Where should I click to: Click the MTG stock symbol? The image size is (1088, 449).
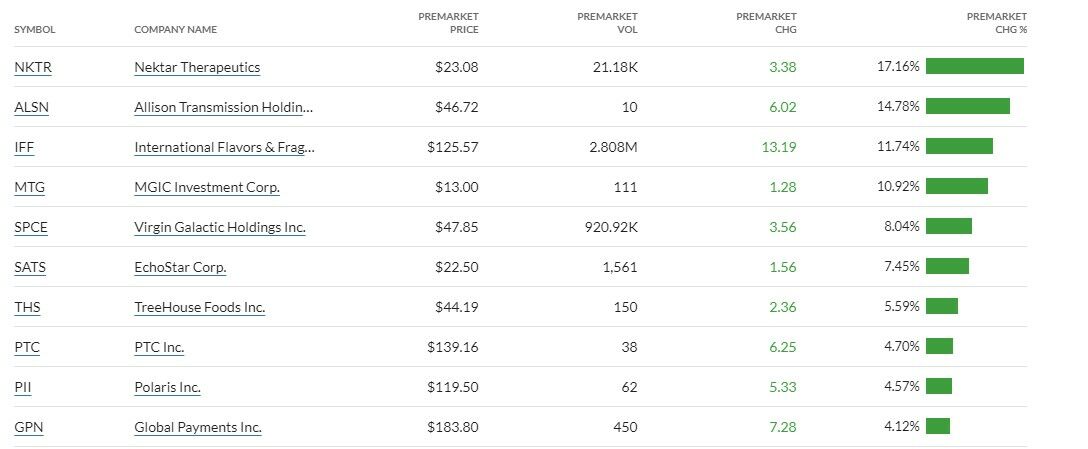(30, 187)
